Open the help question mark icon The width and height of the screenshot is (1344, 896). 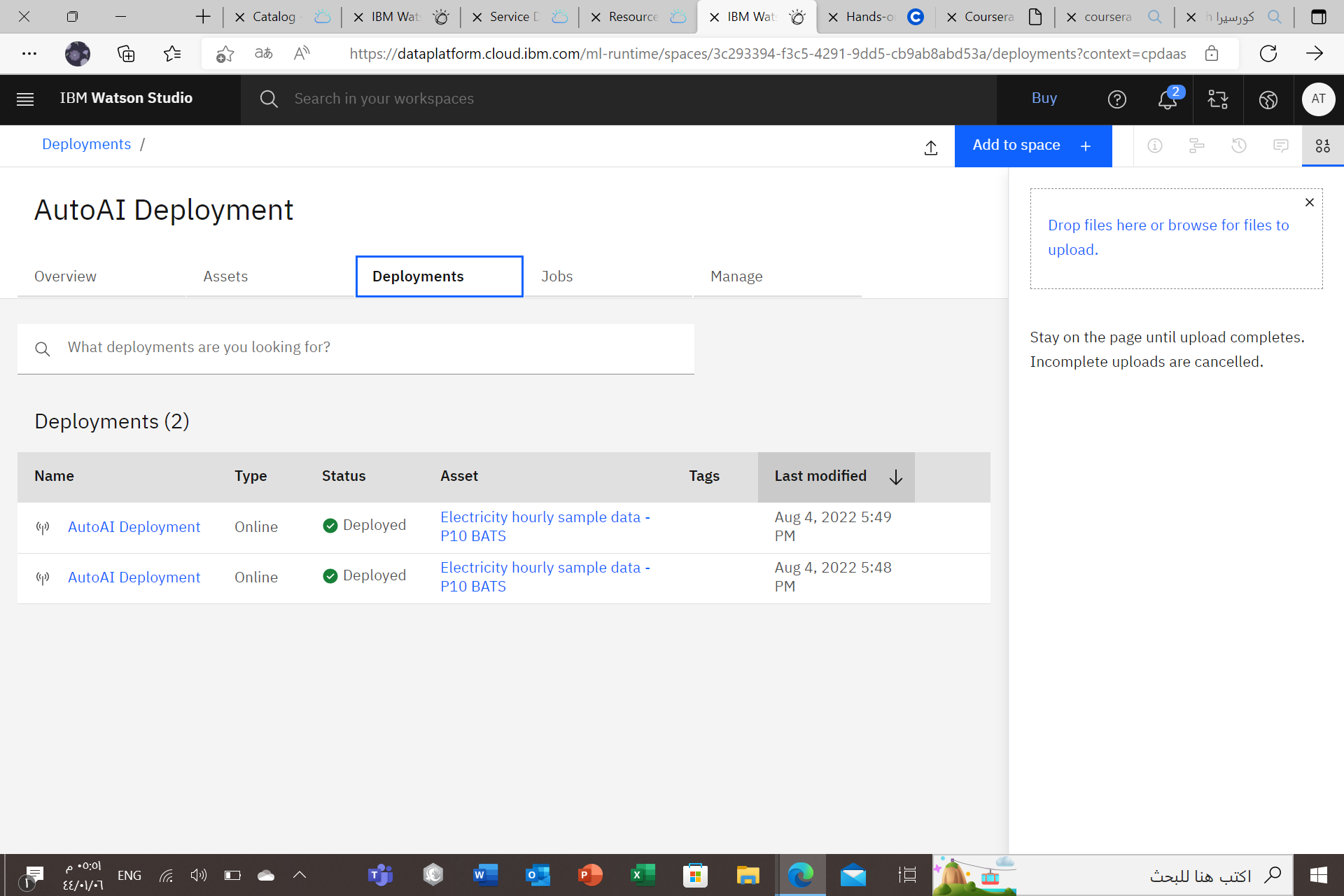(1117, 99)
